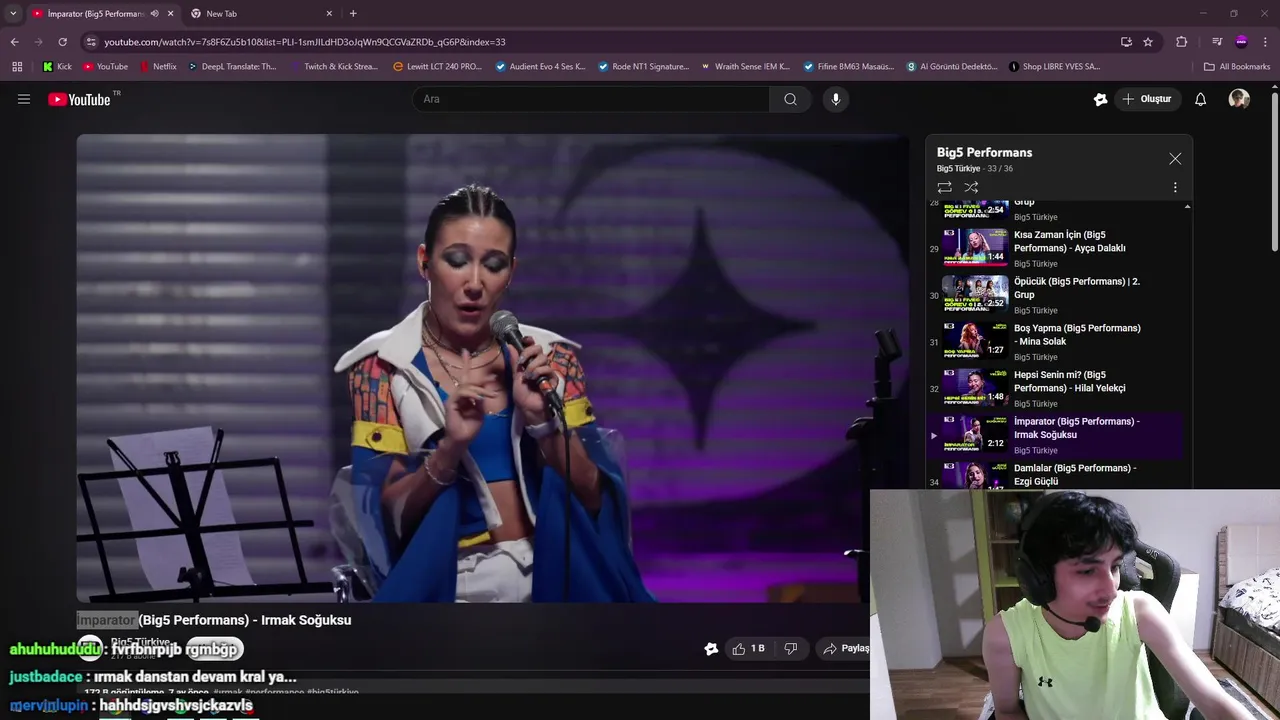Screen dimensions: 1280x720
Task: Open media control icon in browser toolbar
Action: [1216, 42]
